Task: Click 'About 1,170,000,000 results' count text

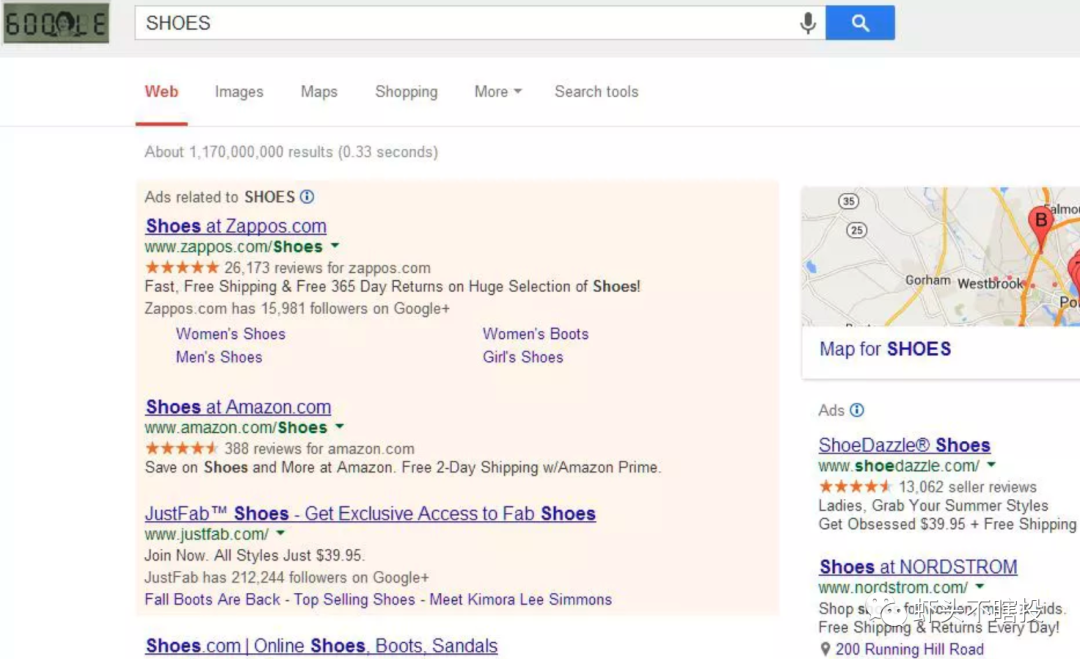Action: point(238,152)
